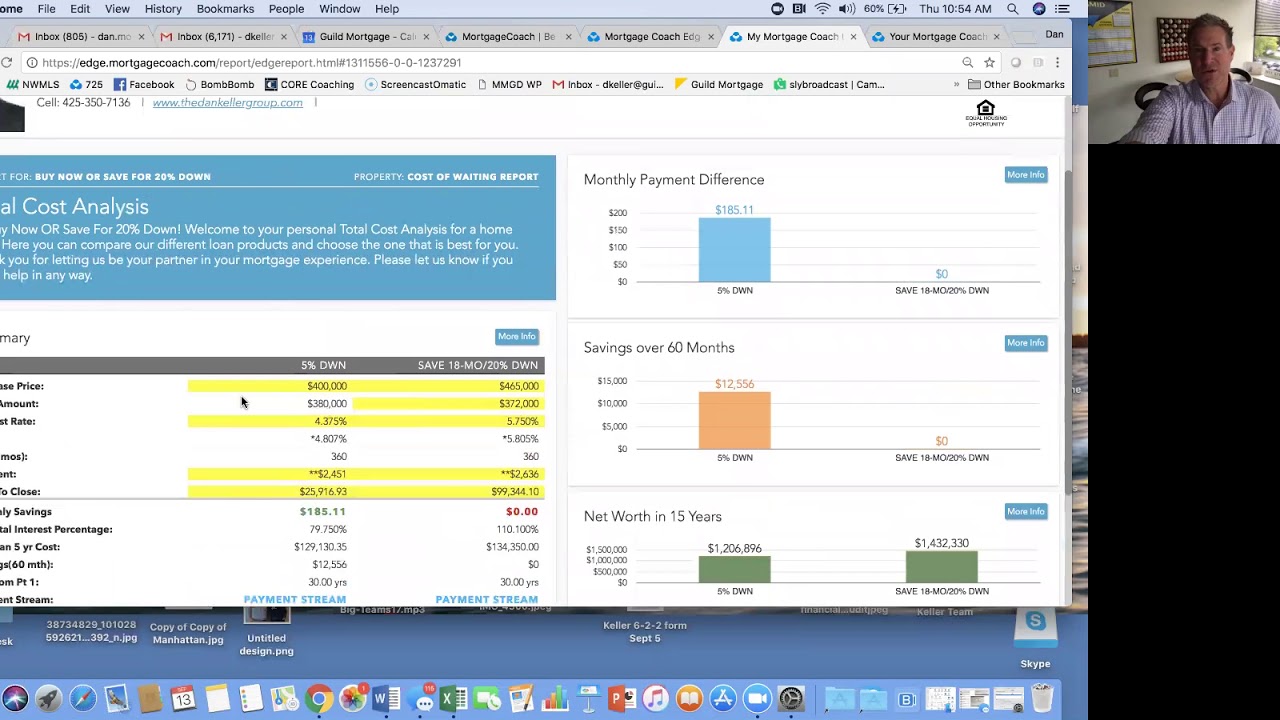Open the History menu

coord(163,9)
